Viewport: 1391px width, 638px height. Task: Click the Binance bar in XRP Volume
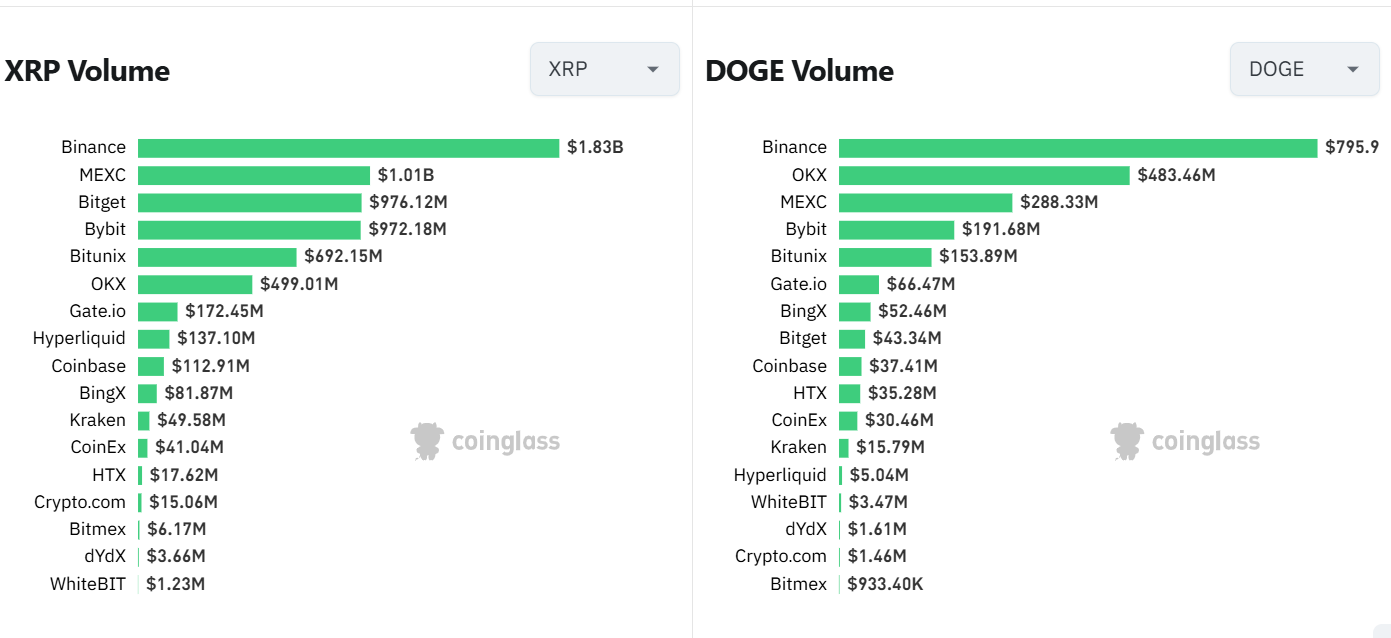[x=348, y=148]
